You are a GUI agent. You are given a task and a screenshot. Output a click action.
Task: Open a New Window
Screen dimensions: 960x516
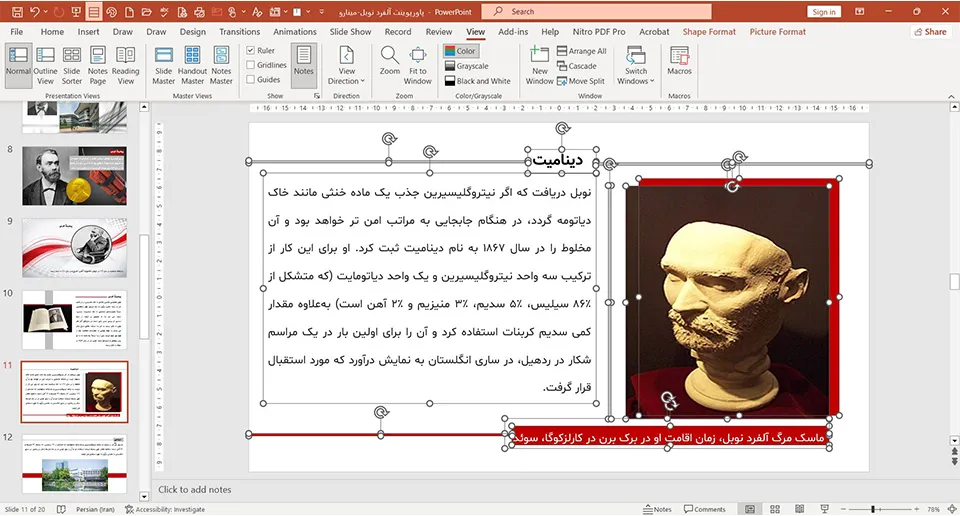click(x=539, y=65)
